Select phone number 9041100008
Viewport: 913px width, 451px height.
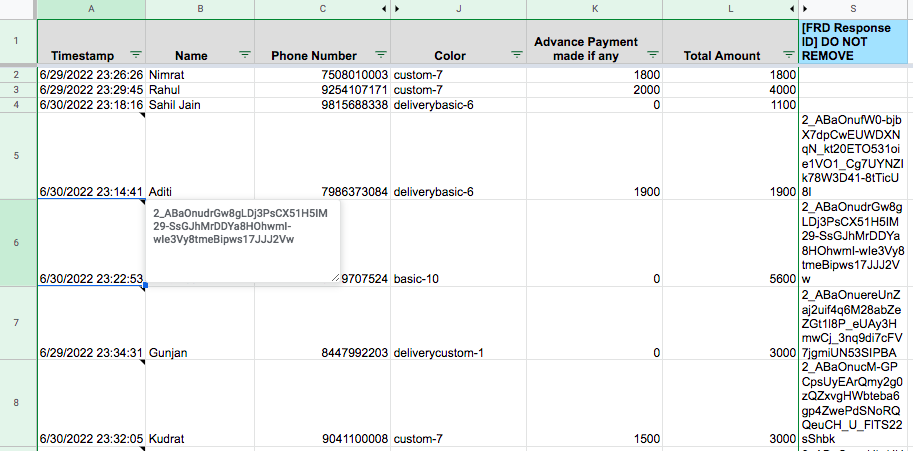323,403
